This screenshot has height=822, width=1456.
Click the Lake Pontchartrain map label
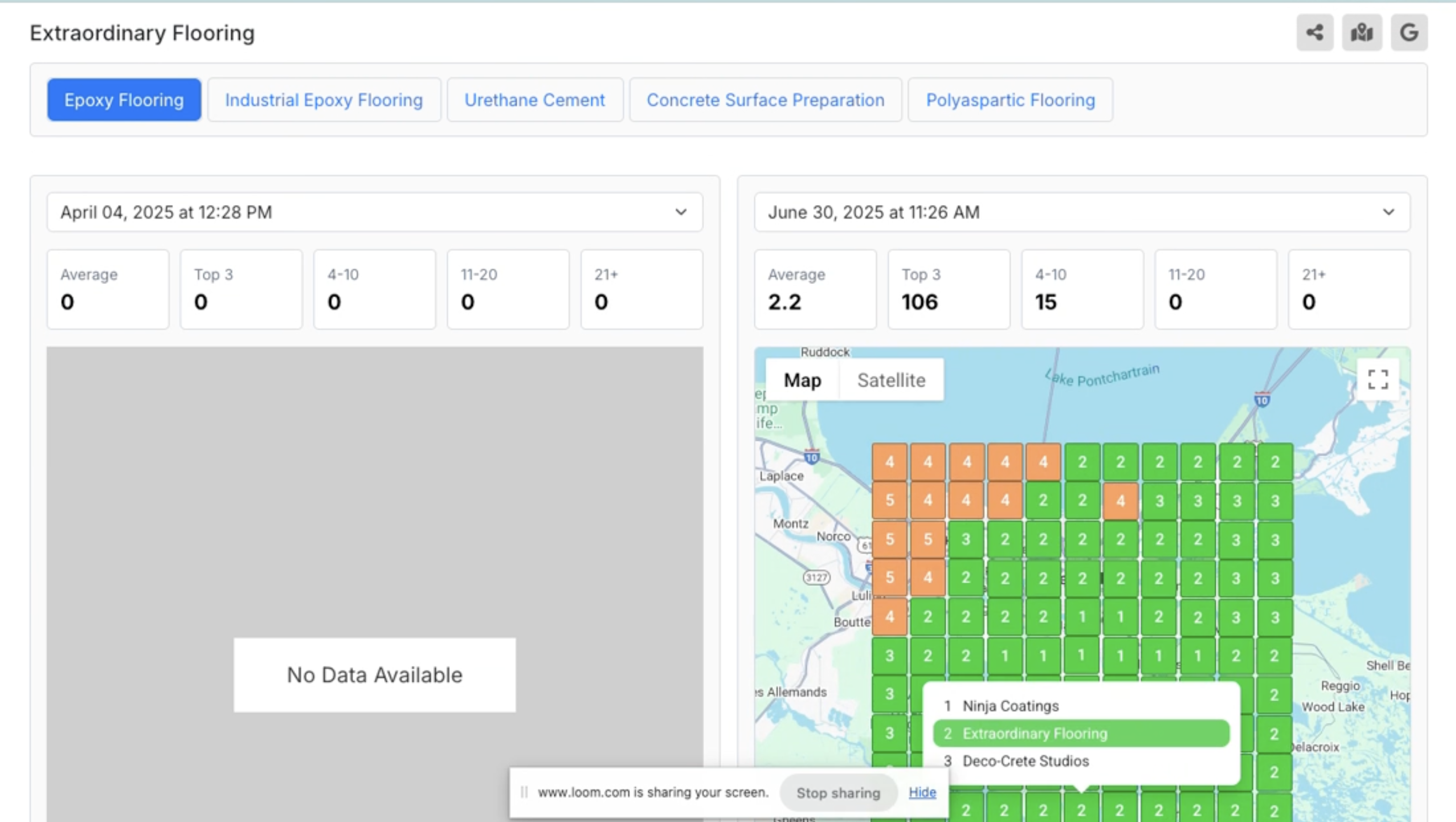tap(1102, 376)
